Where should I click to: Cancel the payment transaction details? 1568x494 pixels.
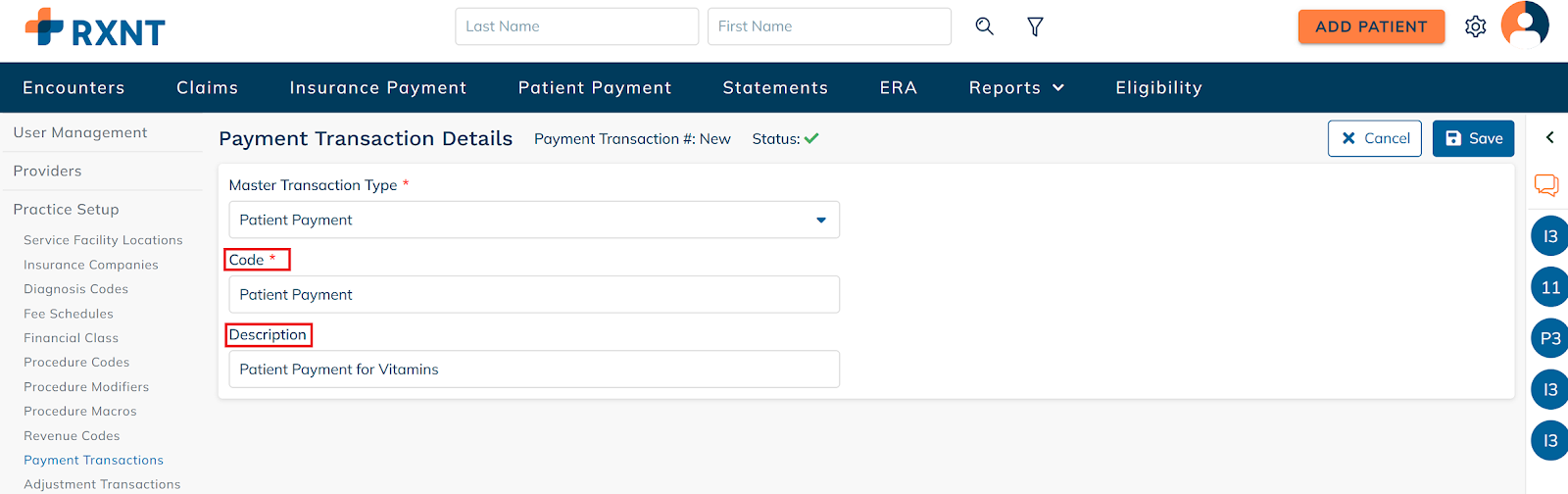tap(1374, 139)
